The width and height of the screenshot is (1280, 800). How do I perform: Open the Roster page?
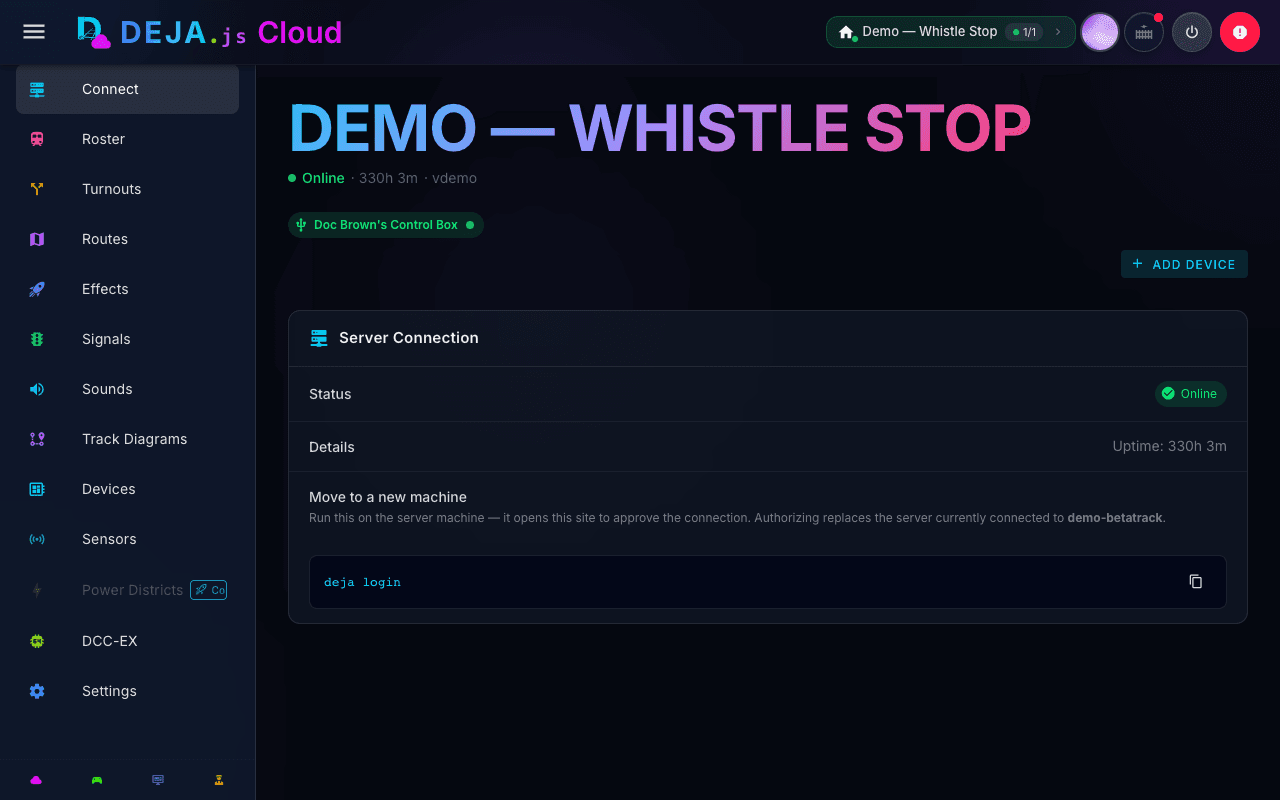click(x=127, y=139)
